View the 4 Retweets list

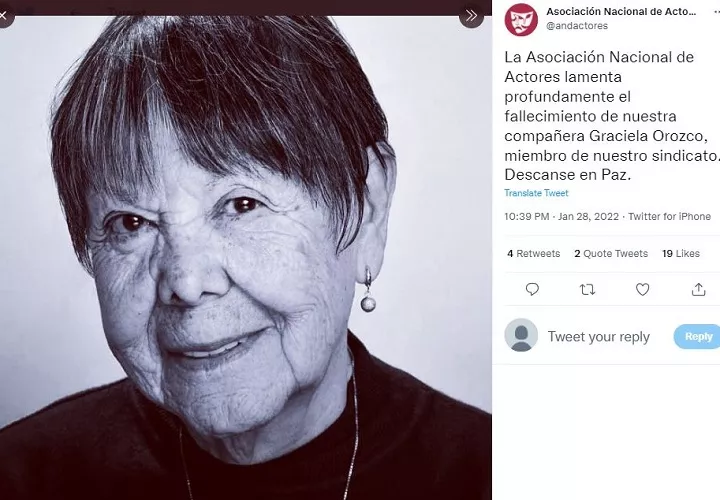(x=533, y=254)
